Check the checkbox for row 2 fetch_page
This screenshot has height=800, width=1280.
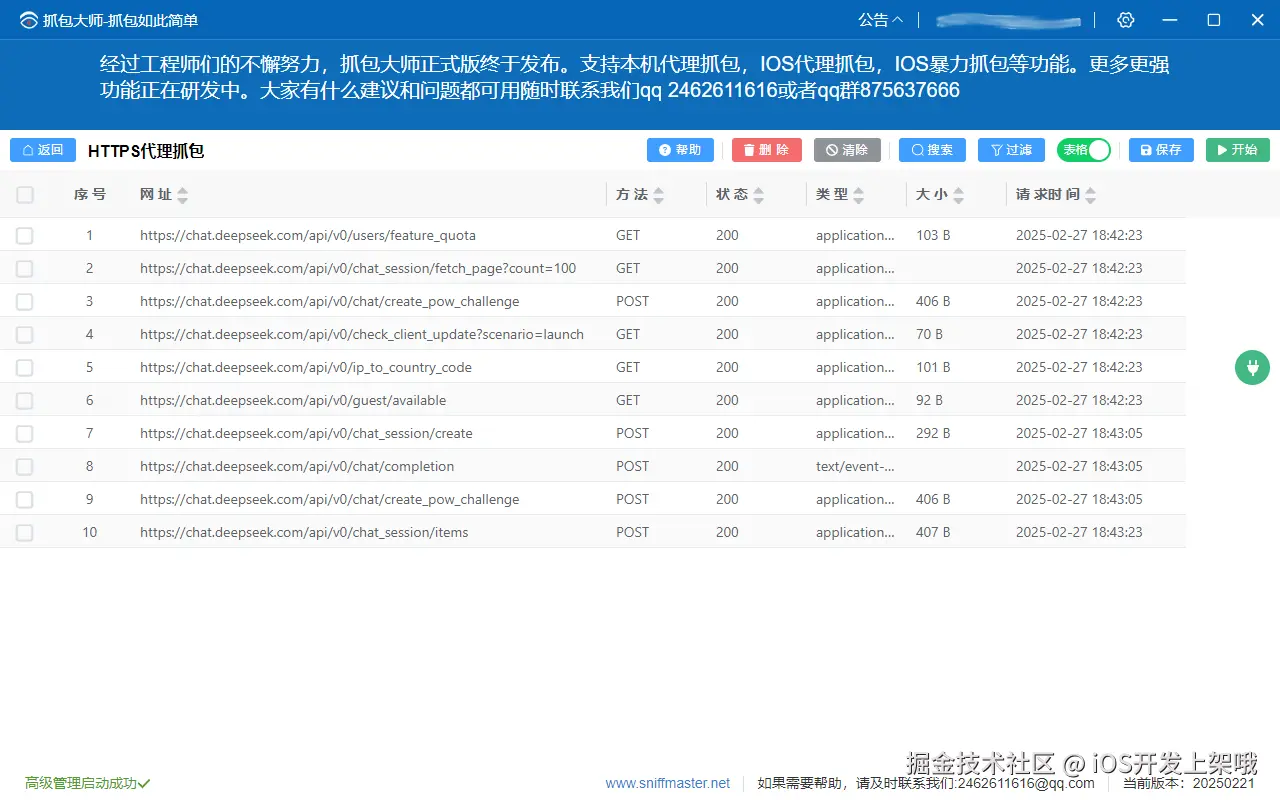(25, 269)
